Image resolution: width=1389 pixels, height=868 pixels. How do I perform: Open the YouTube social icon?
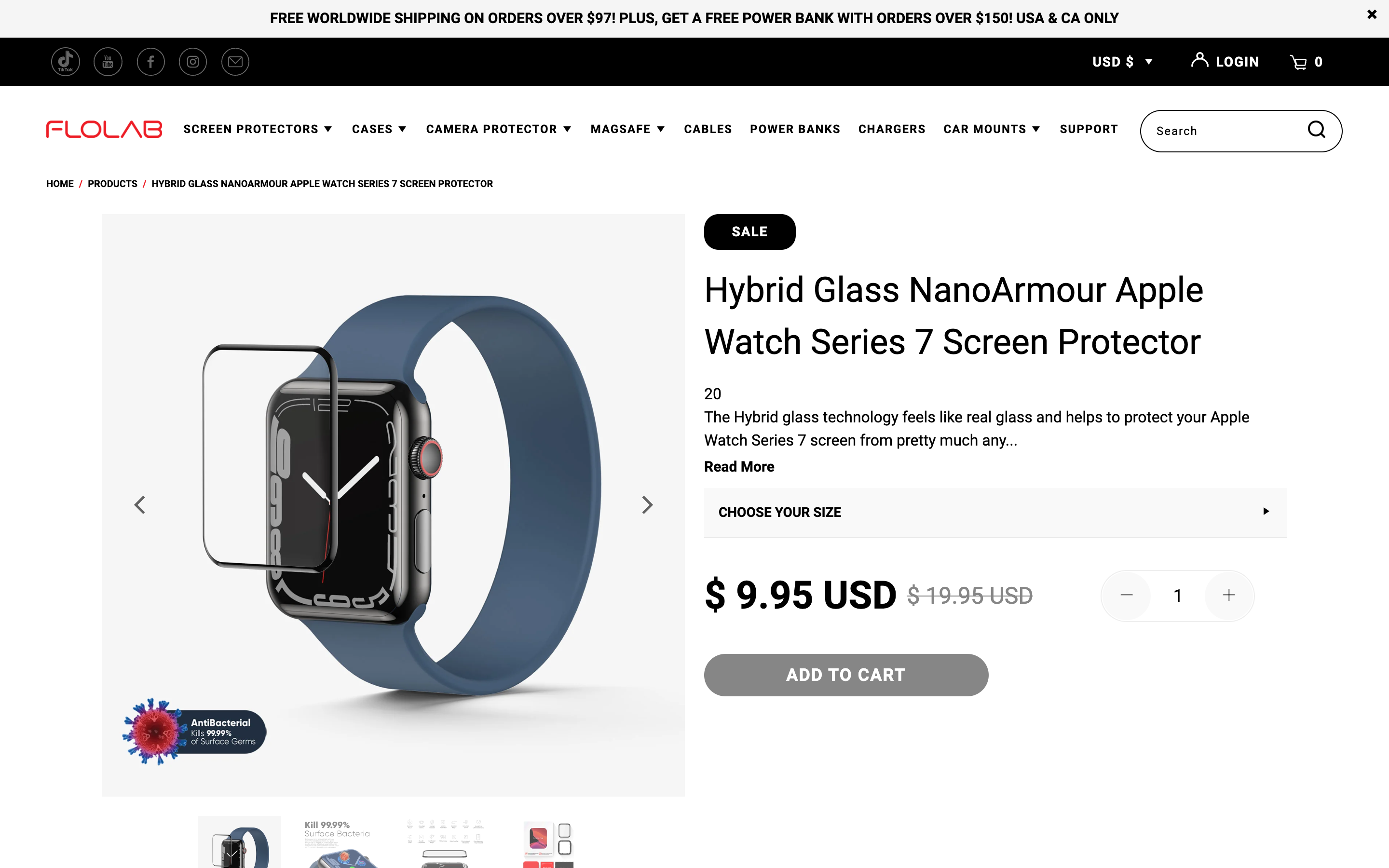click(x=108, y=61)
